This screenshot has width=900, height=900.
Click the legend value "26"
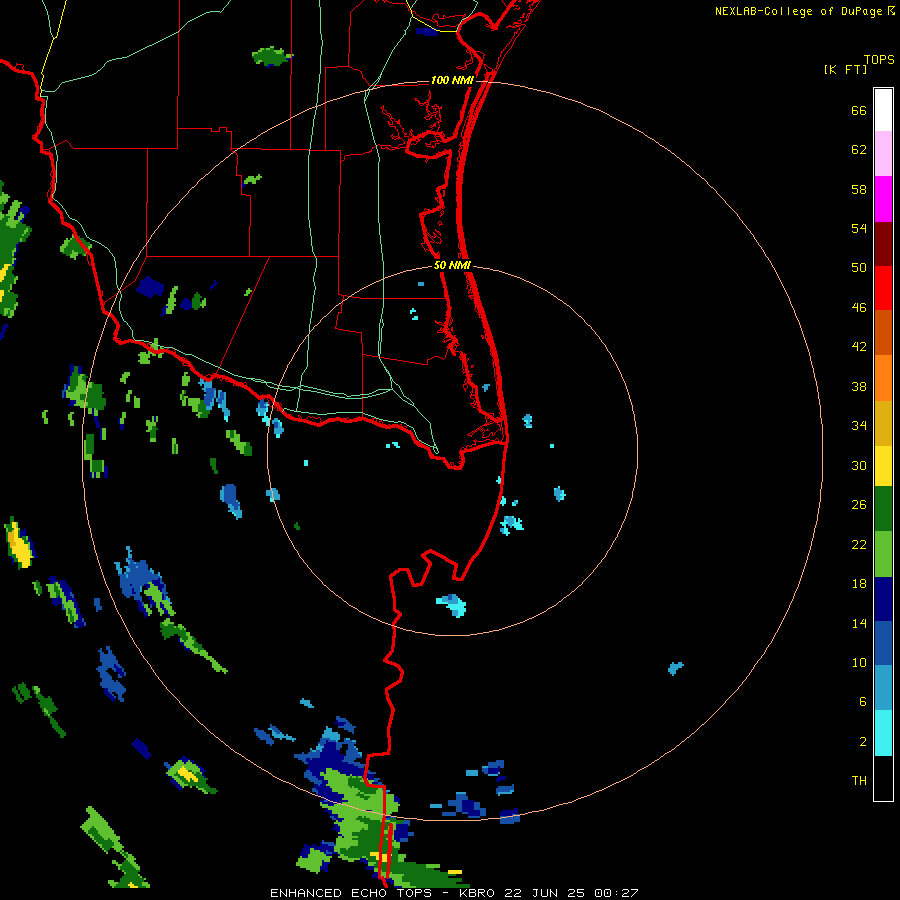tap(859, 505)
